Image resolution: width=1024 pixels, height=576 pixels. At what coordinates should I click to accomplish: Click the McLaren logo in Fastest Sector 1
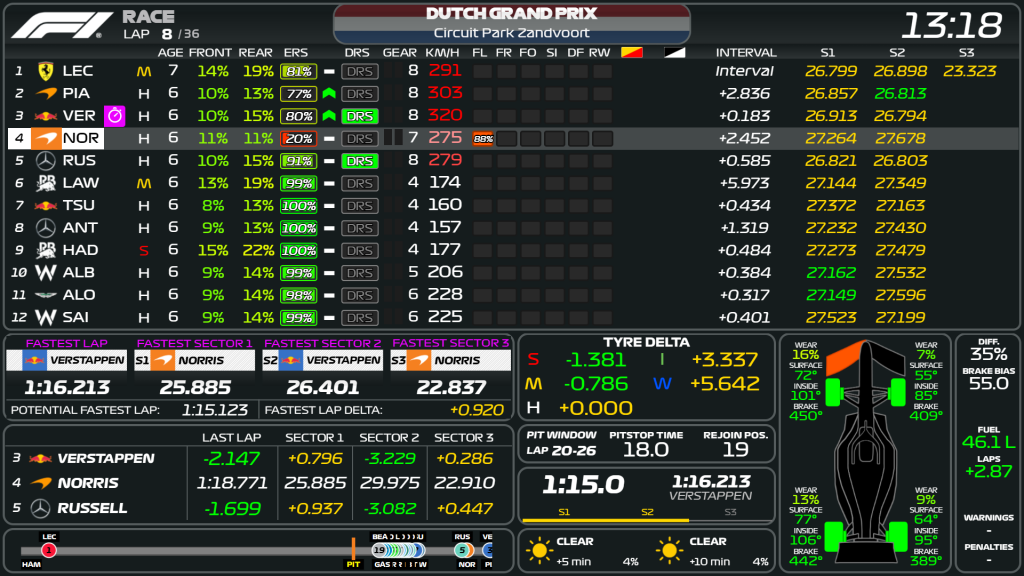(163, 360)
